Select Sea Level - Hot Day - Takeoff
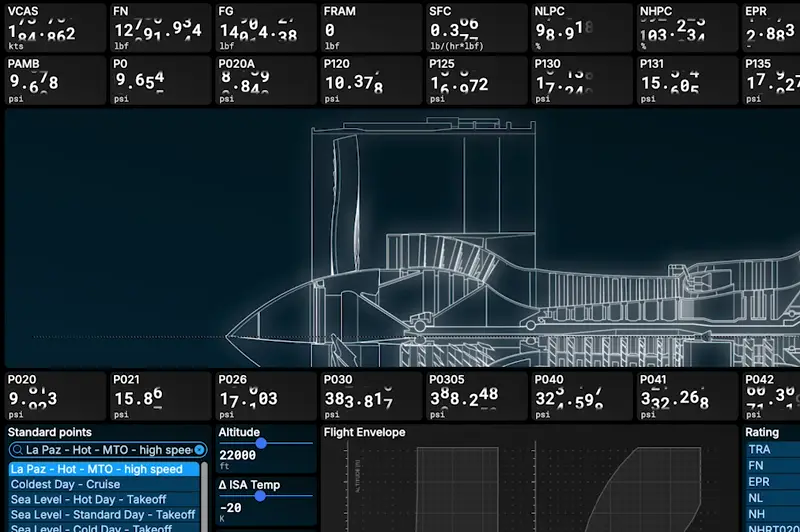Screen dimensions: 800x532 pyautogui.click(x=104, y=499)
